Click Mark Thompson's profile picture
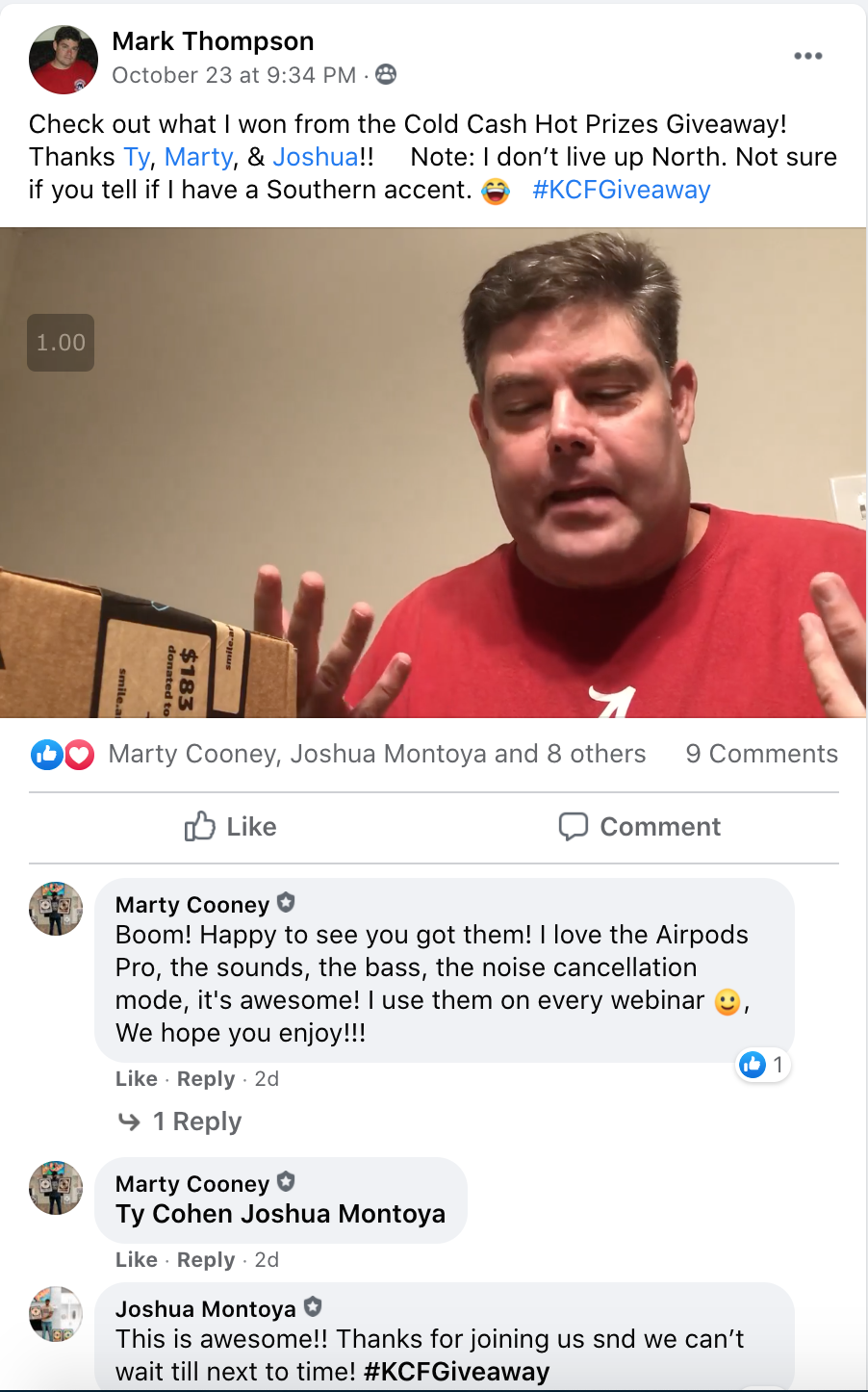The image size is (868, 1392). click(x=64, y=60)
